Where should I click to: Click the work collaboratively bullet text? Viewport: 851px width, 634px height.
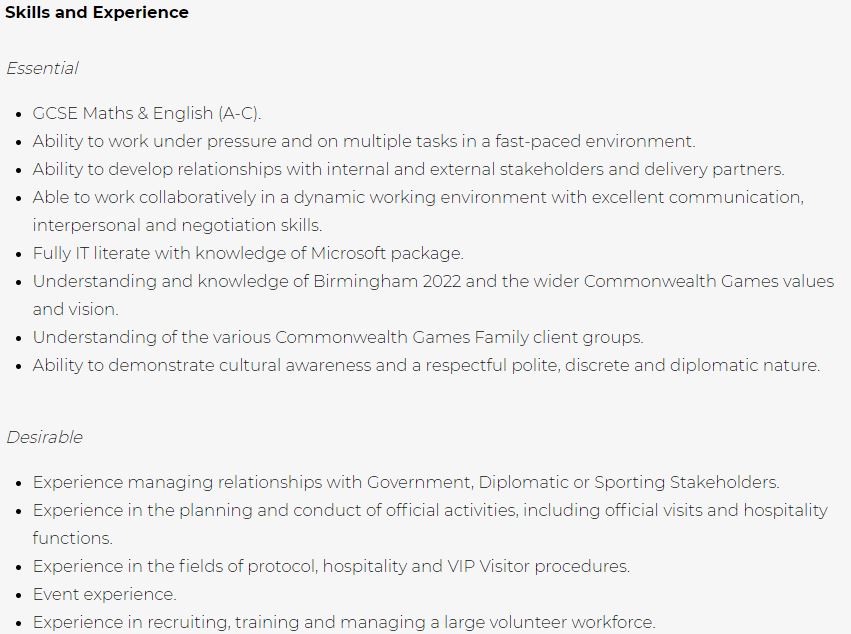418,197
